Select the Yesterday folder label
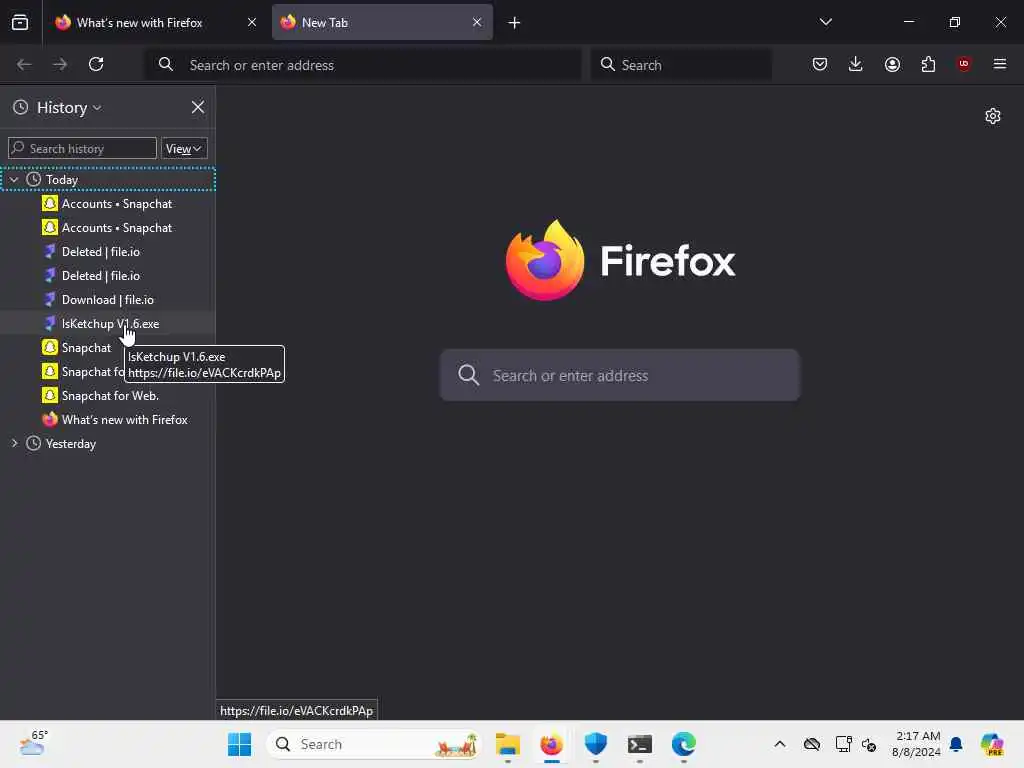The height and width of the screenshot is (768, 1024). pyautogui.click(x=71, y=444)
